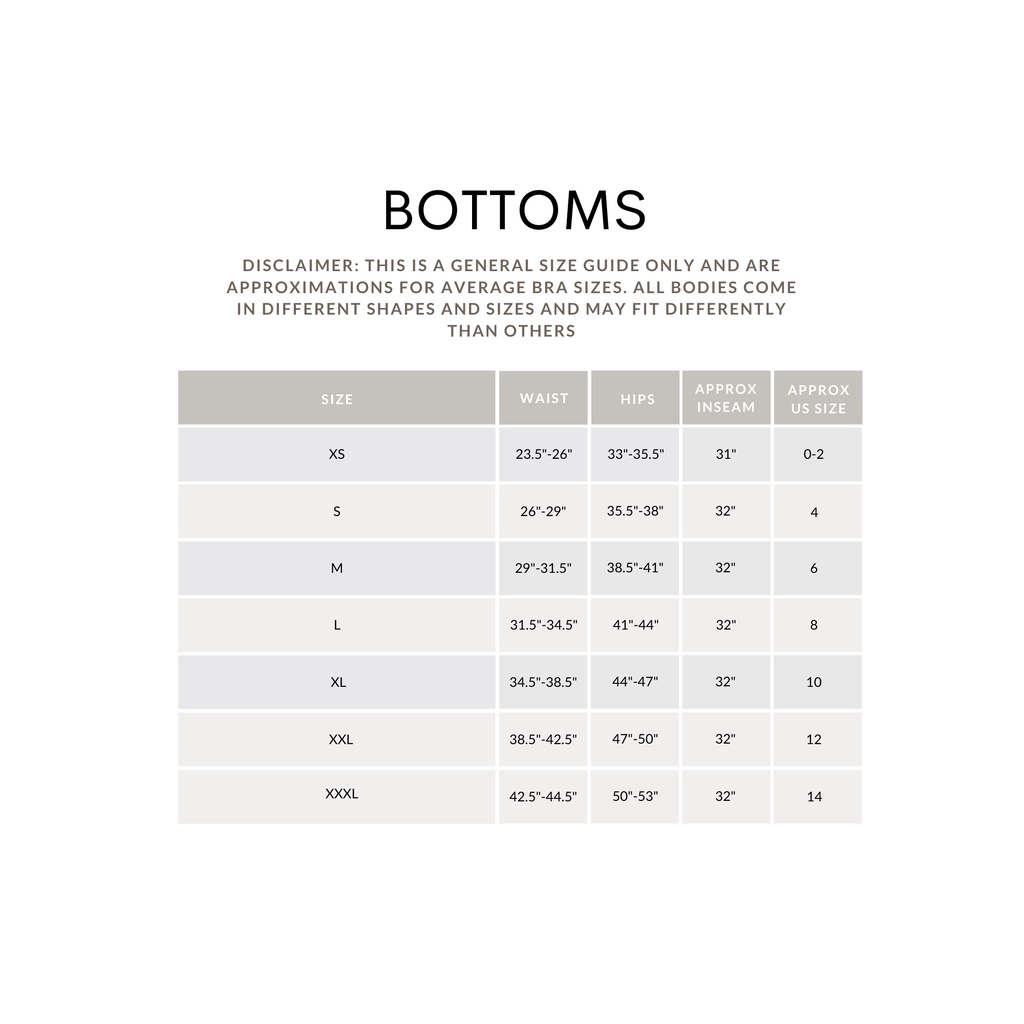Click the M size row label

[x=337, y=568]
